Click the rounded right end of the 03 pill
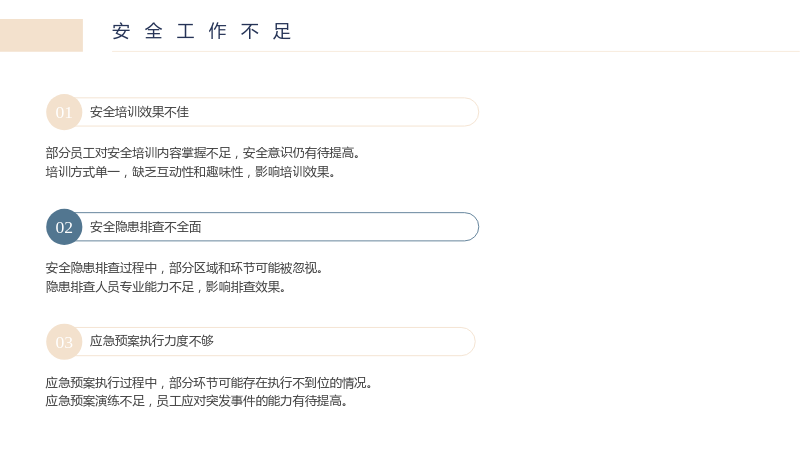This screenshot has height=450, width=800. point(467,342)
